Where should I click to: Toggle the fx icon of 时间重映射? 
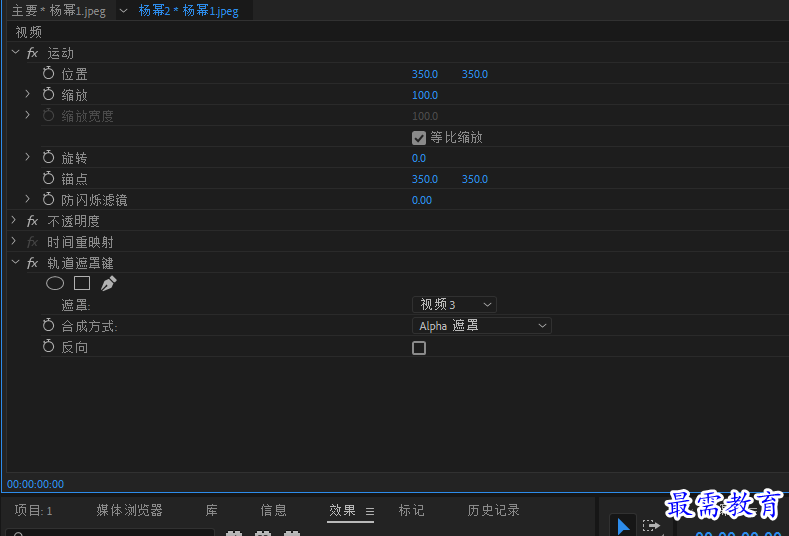[32, 242]
